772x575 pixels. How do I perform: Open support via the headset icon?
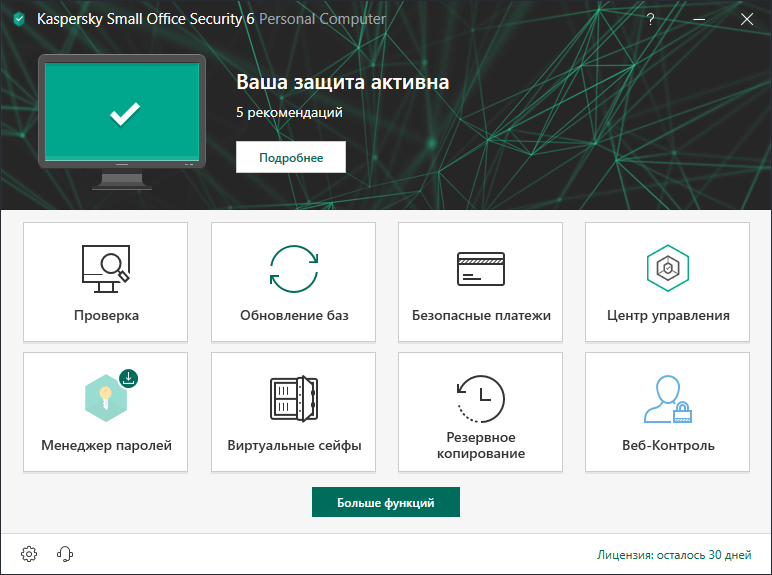click(65, 554)
